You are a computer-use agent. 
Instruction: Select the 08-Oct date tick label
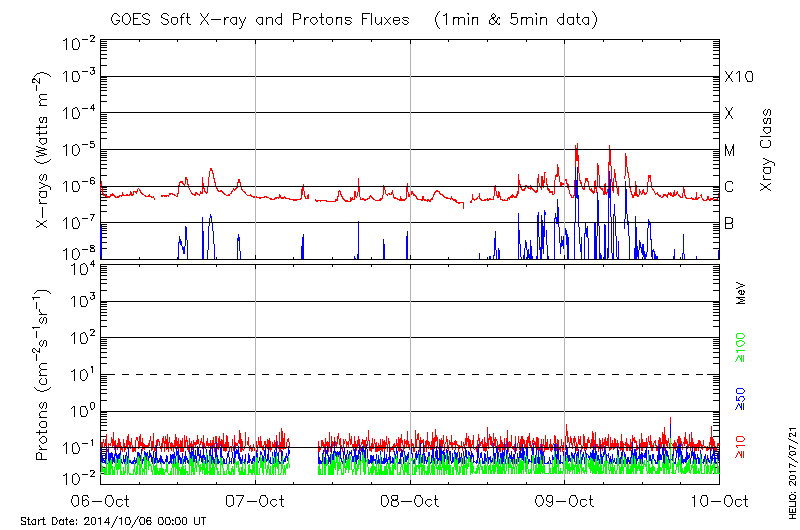point(410,500)
